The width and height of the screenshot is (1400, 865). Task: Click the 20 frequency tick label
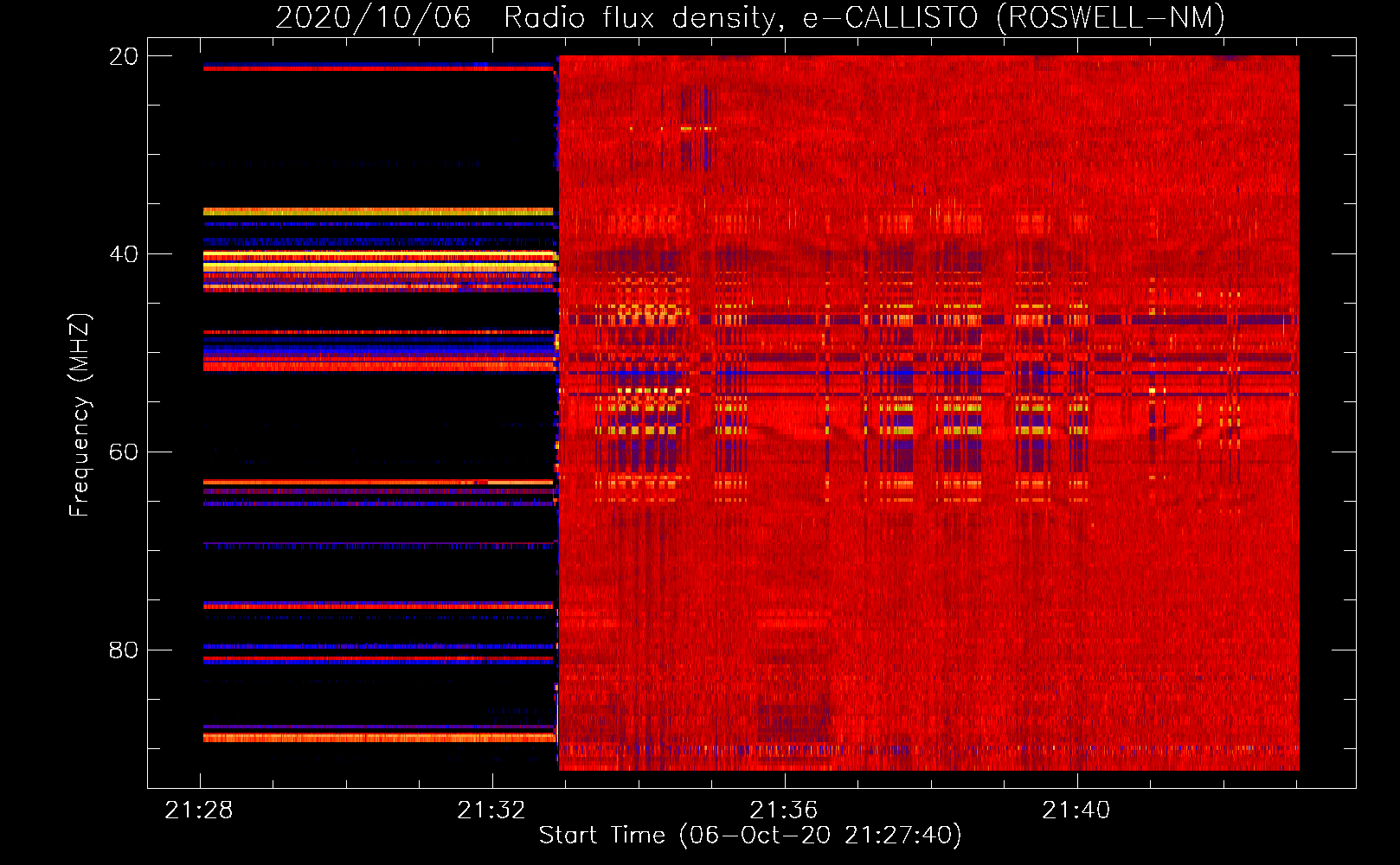coord(123,56)
